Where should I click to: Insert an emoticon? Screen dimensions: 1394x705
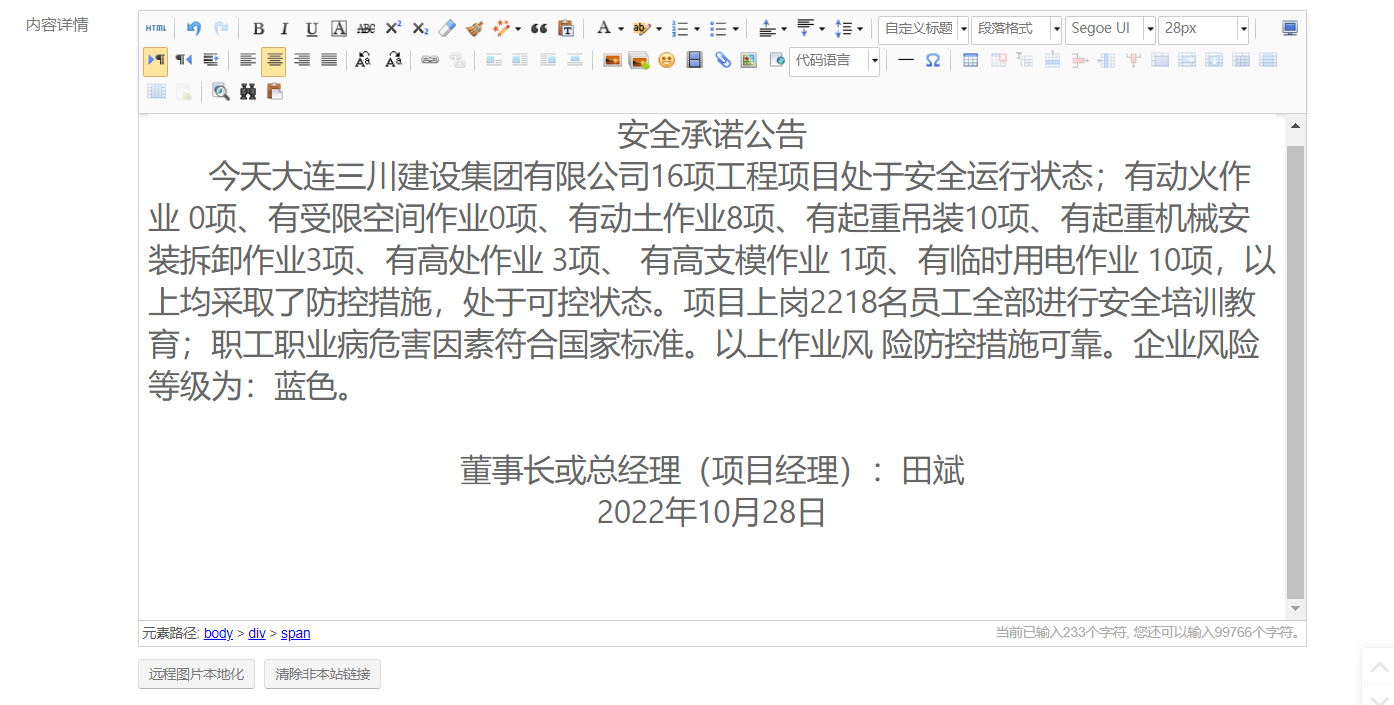[666, 60]
